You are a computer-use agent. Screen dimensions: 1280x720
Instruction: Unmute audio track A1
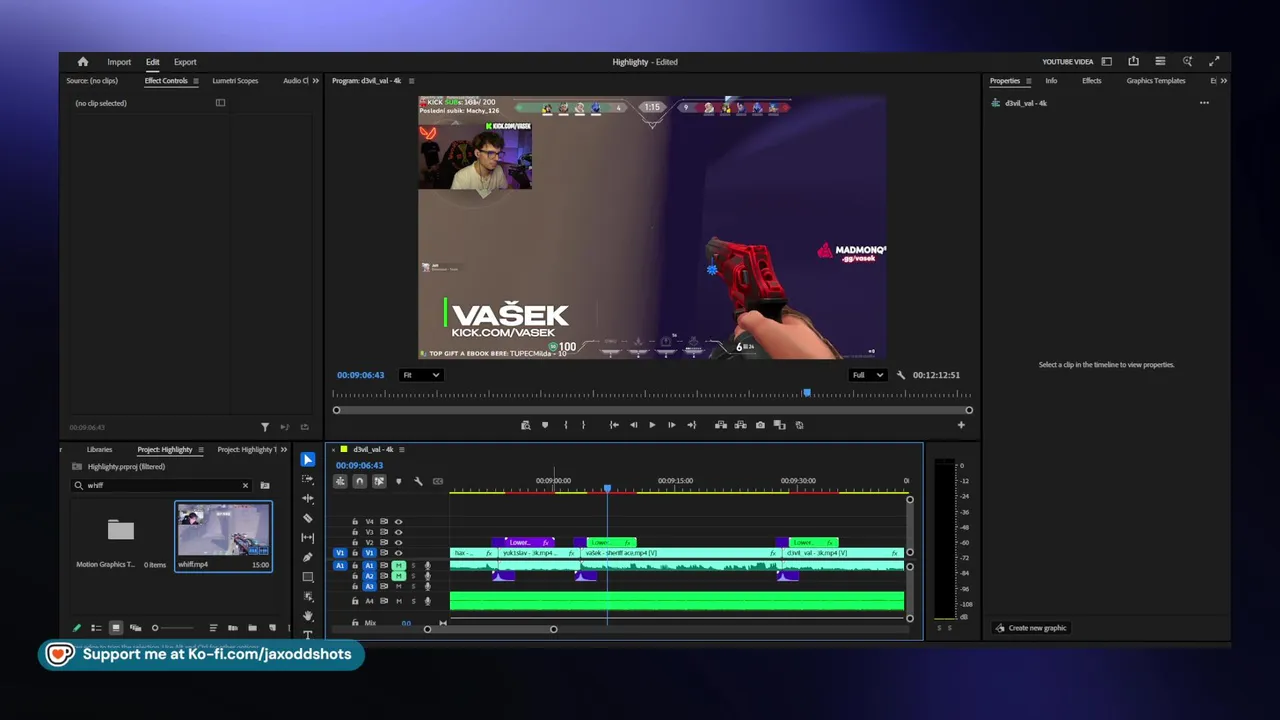click(x=398, y=566)
